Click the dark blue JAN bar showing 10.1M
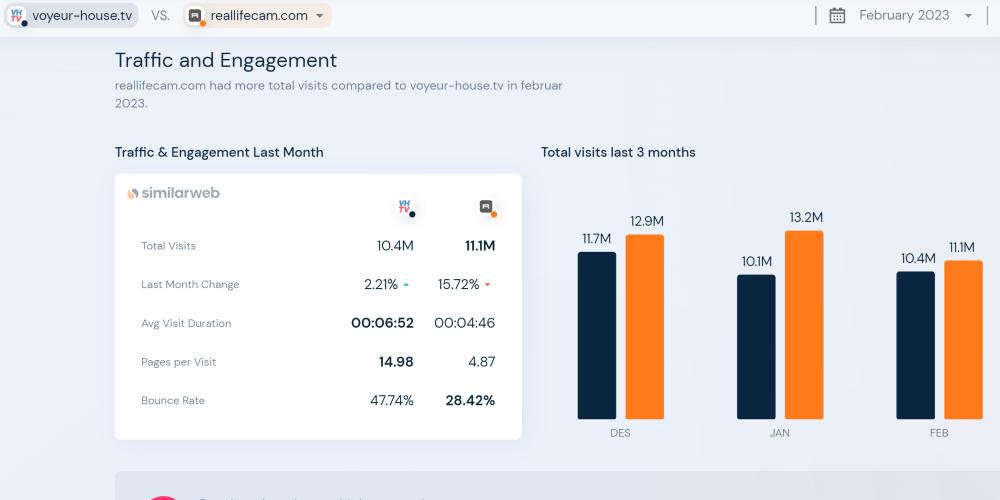Viewport: 1000px width, 500px height. coord(756,347)
